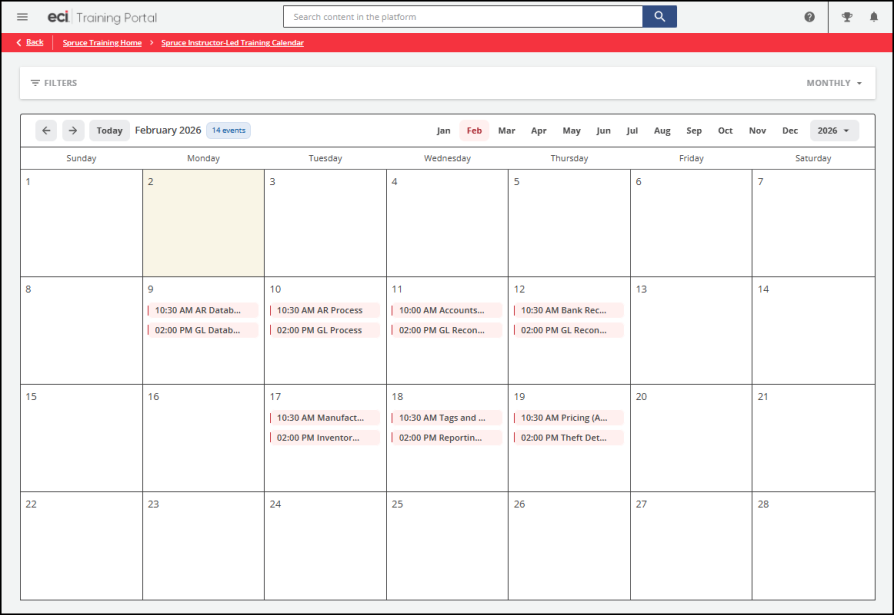This screenshot has width=894, height=615.
Task: Open Spruce Training Home breadcrumb link
Action: [101, 43]
